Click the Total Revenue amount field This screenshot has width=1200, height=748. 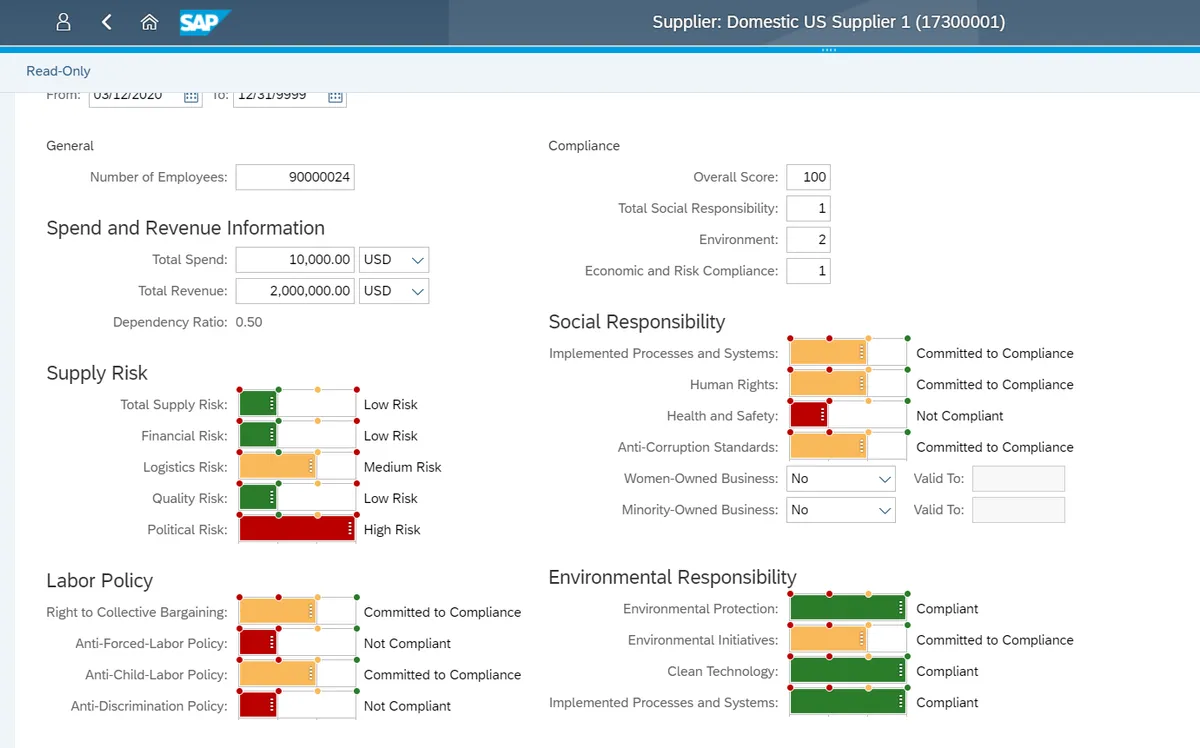(295, 291)
